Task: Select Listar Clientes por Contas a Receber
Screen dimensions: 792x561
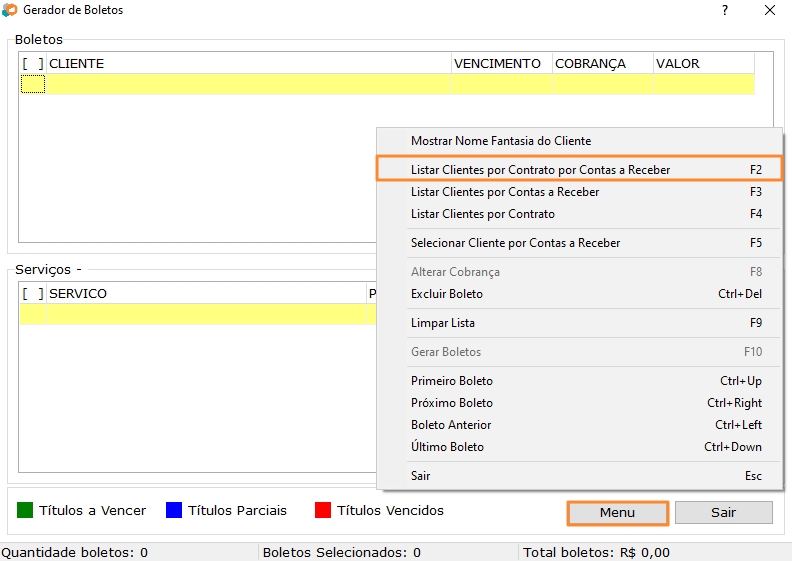Action: pyautogui.click(x=505, y=192)
